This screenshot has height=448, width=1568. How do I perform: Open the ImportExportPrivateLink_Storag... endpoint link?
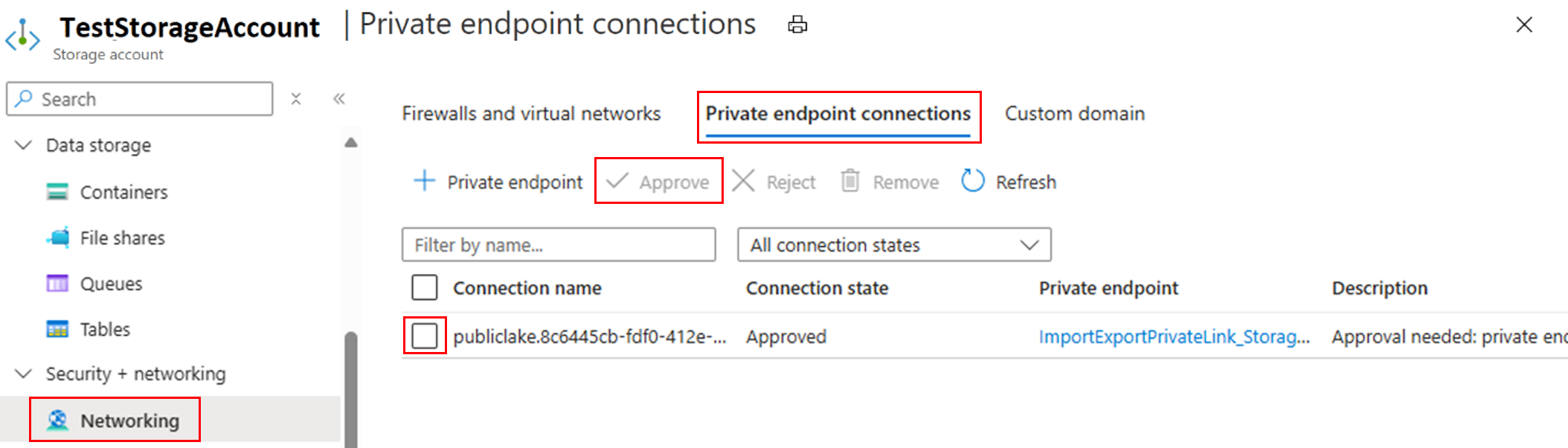[1175, 336]
